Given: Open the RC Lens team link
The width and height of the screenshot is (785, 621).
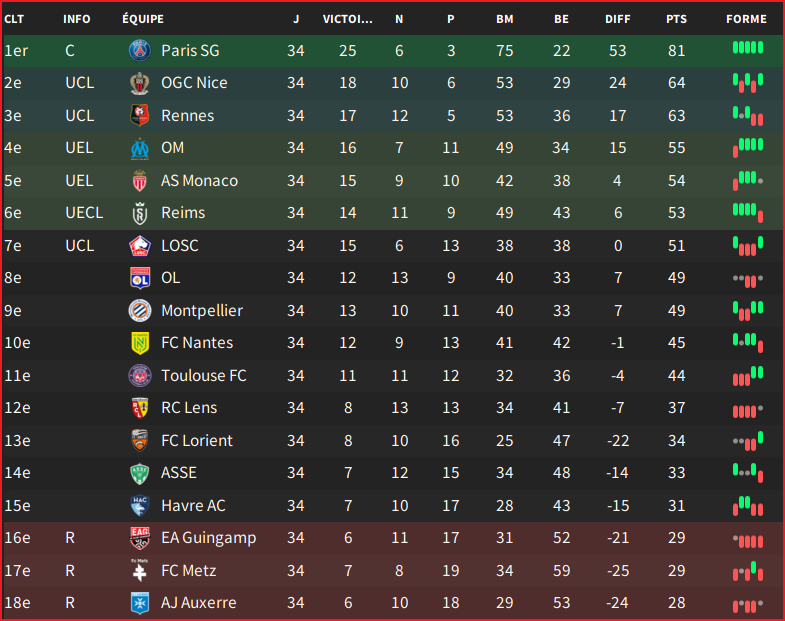Looking at the screenshot, I should [189, 408].
